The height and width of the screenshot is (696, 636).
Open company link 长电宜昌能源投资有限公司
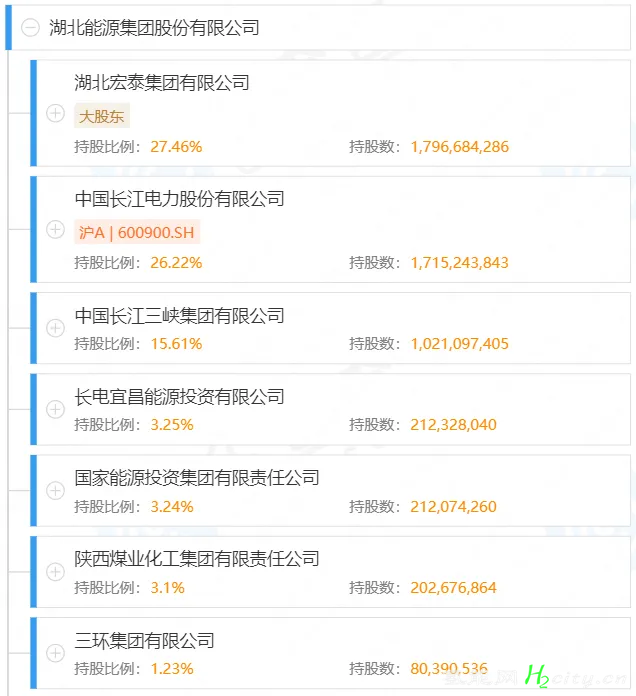[179, 396]
